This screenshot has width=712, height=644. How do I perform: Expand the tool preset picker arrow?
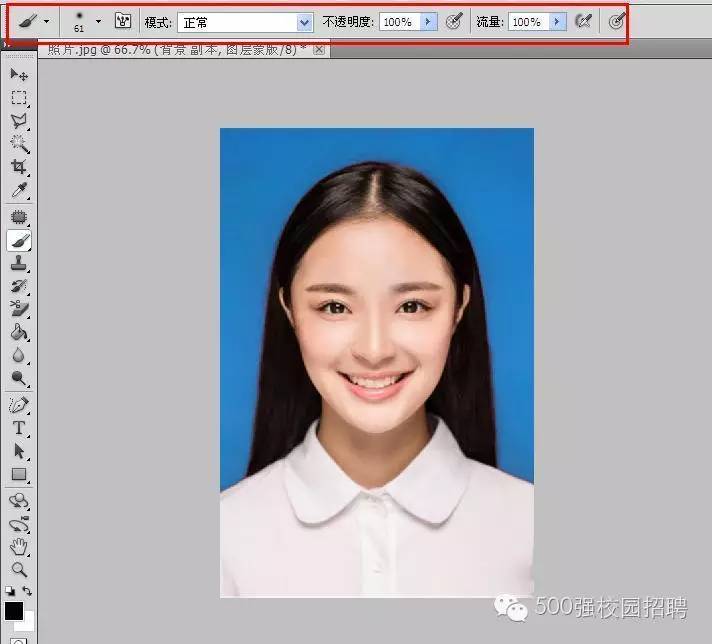pos(46,21)
